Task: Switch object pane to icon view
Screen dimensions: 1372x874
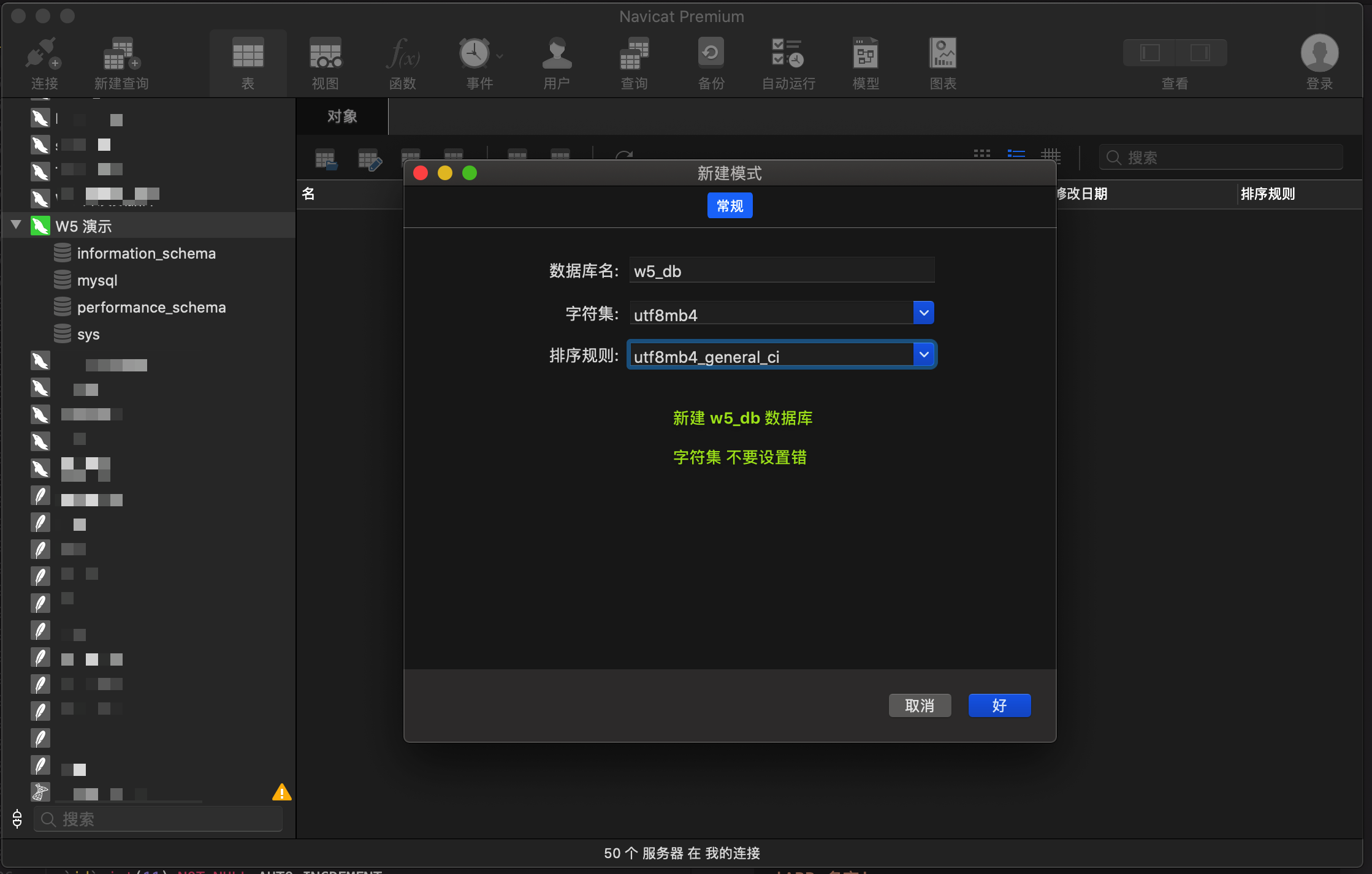Action: coord(981,154)
